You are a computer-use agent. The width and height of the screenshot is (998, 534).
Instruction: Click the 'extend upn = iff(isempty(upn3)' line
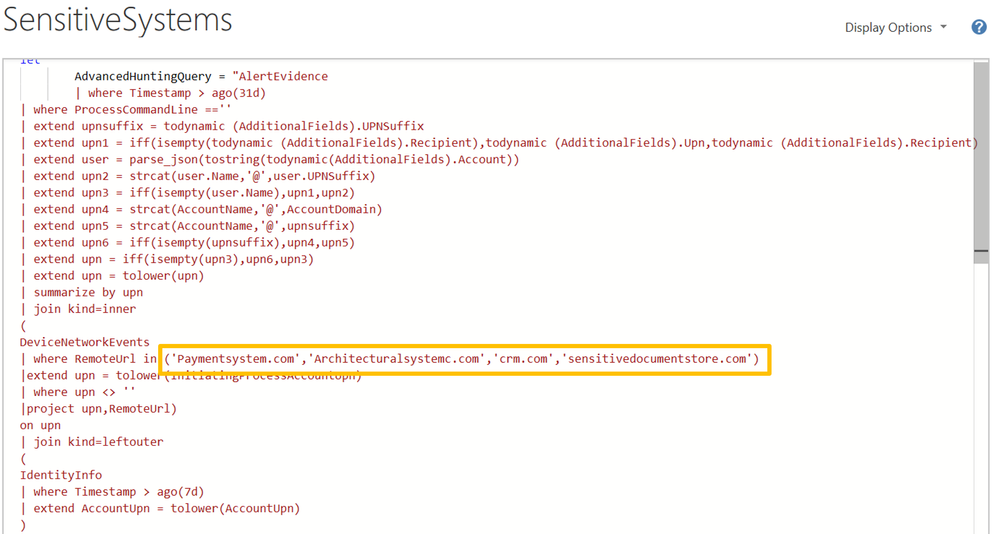pyautogui.click(x=167, y=258)
